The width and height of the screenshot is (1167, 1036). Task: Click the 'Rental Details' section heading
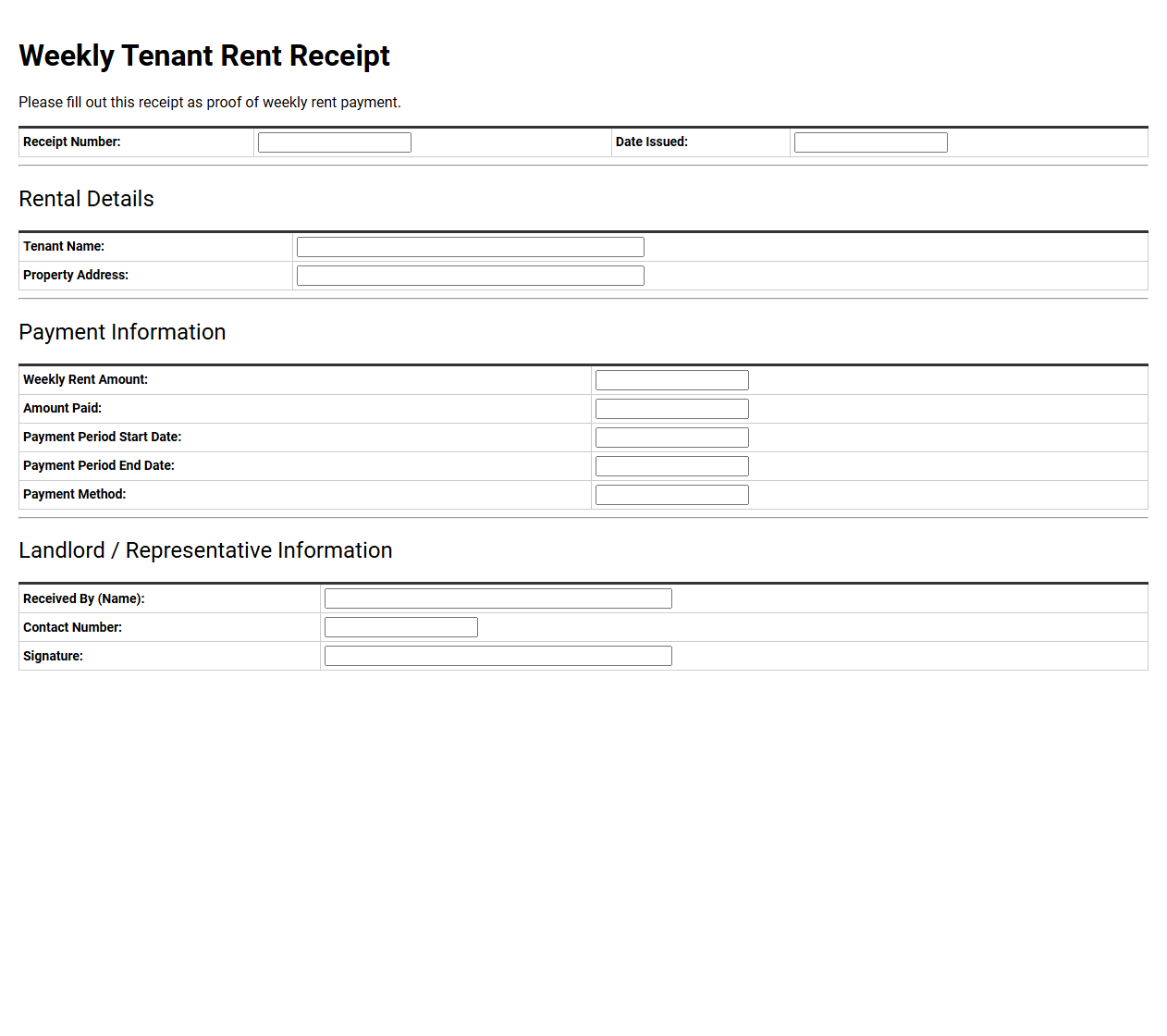(86, 199)
